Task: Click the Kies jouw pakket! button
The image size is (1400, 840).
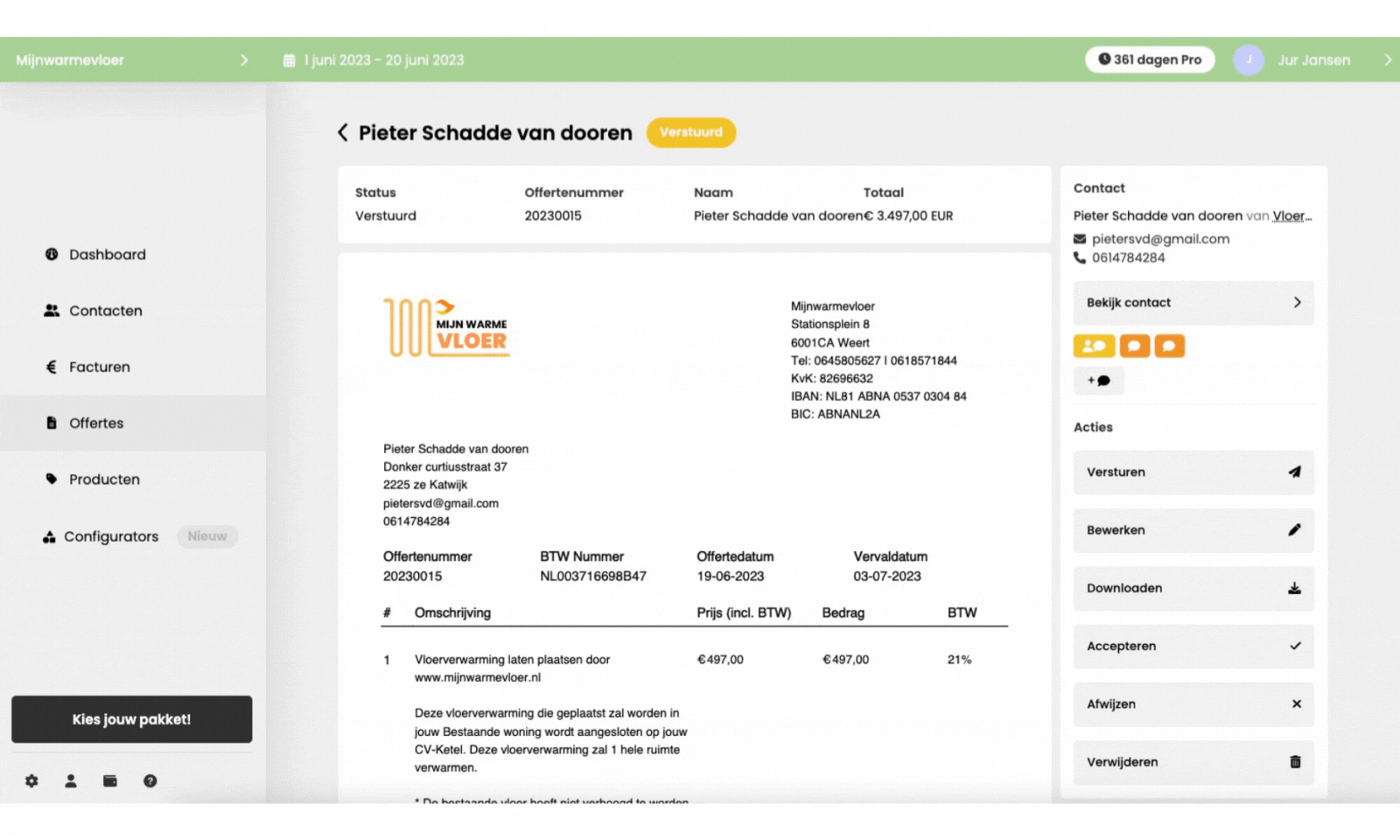Action: pyautogui.click(x=132, y=719)
